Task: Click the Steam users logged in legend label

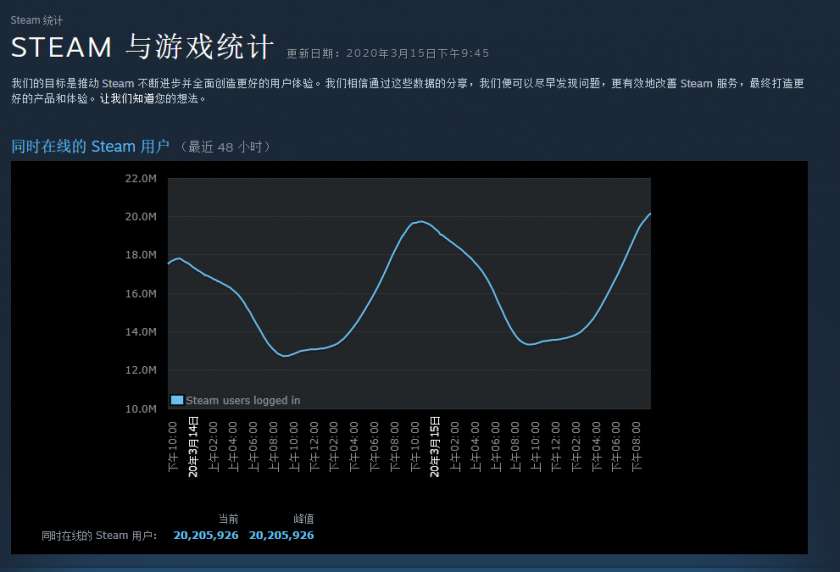Action: pos(243,400)
